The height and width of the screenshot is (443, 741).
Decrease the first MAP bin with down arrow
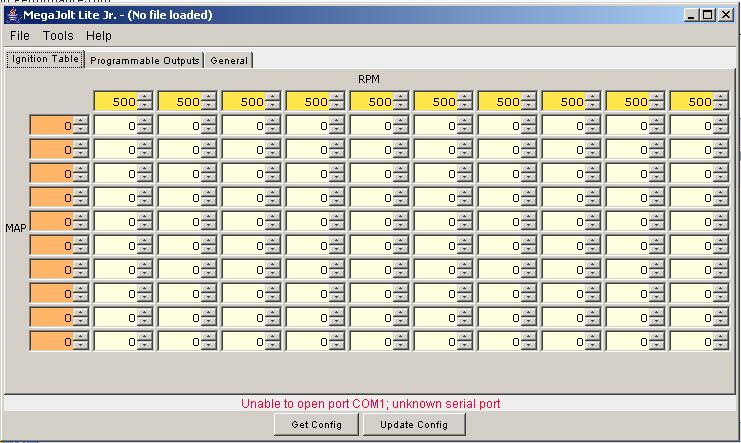[81, 130]
